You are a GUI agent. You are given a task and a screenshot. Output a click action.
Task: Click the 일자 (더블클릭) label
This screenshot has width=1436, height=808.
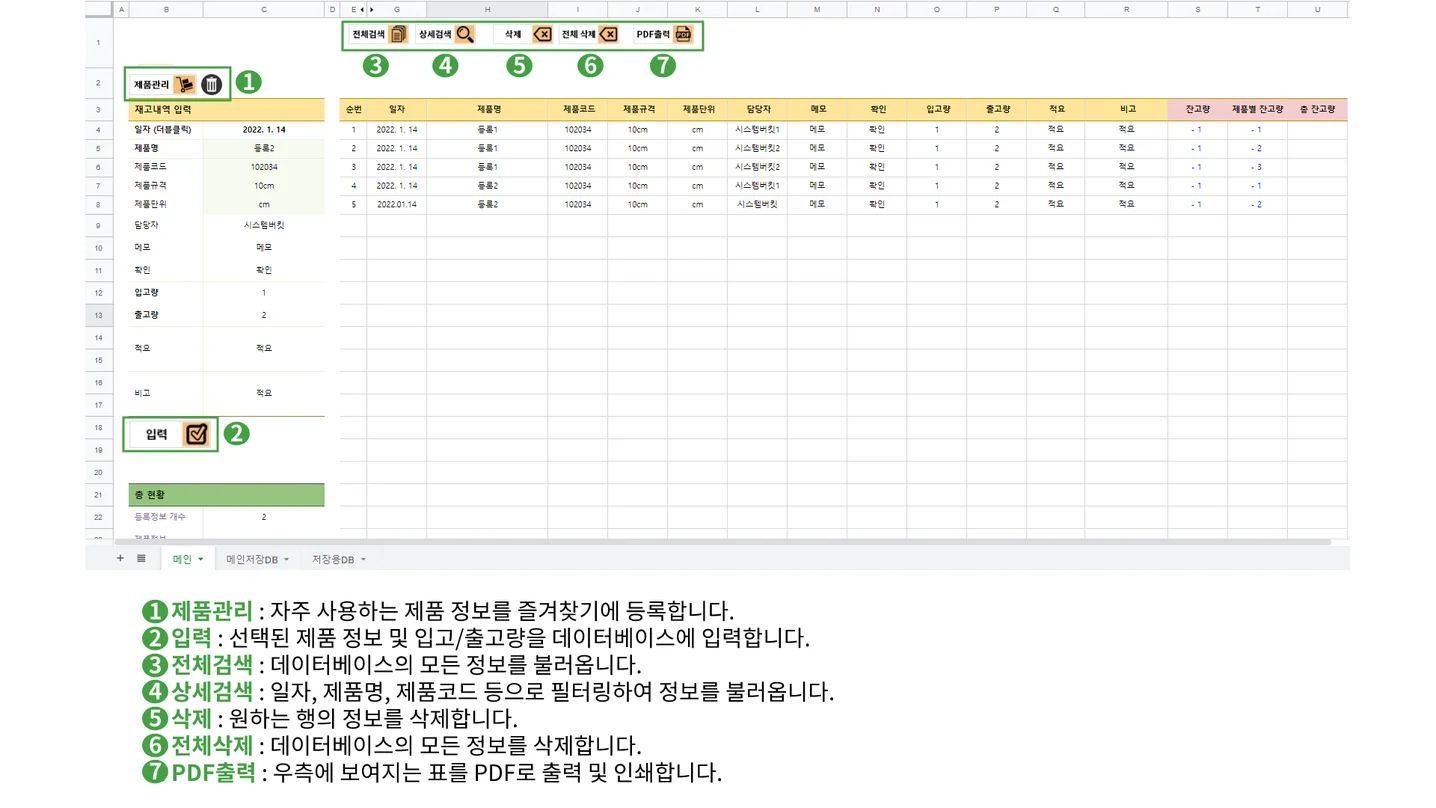[x=162, y=130]
